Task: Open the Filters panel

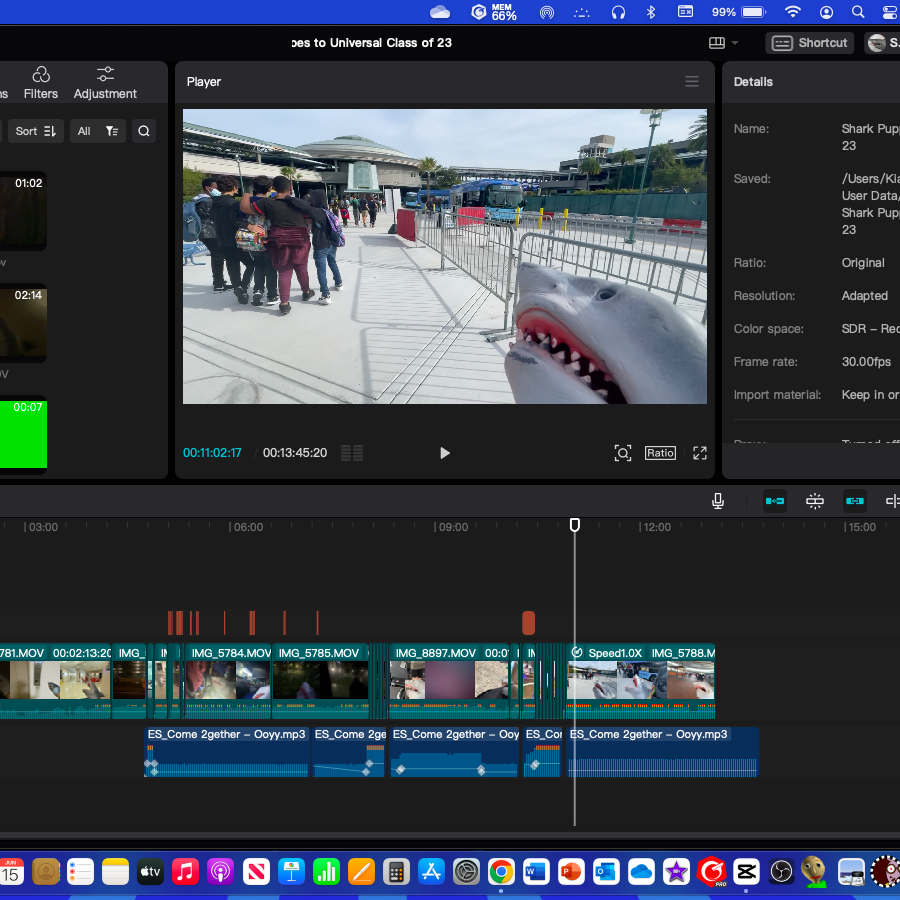Action: (x=41, y=83)
